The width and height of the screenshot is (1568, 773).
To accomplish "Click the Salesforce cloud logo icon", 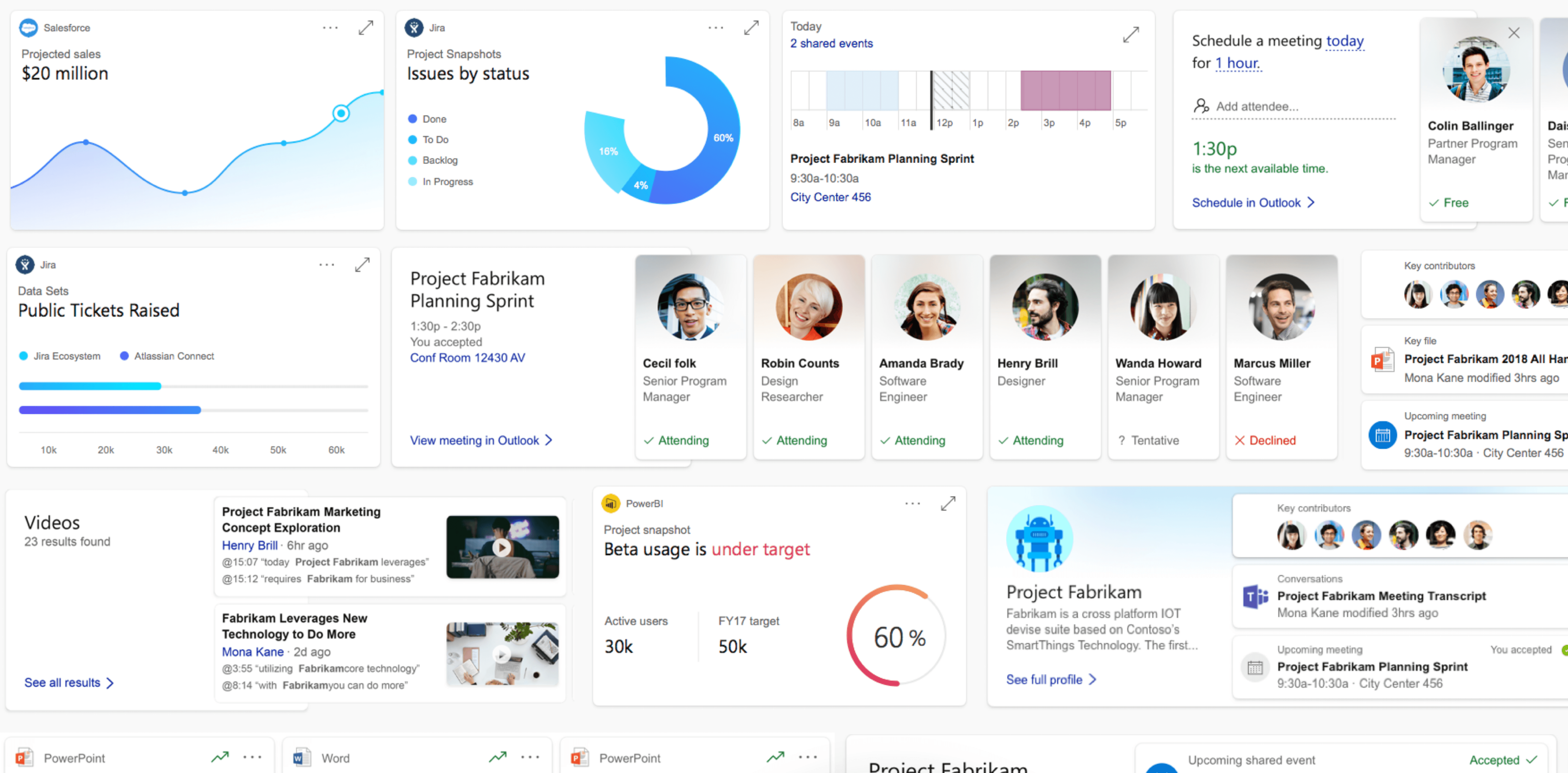I will click(x=28, y=28).
